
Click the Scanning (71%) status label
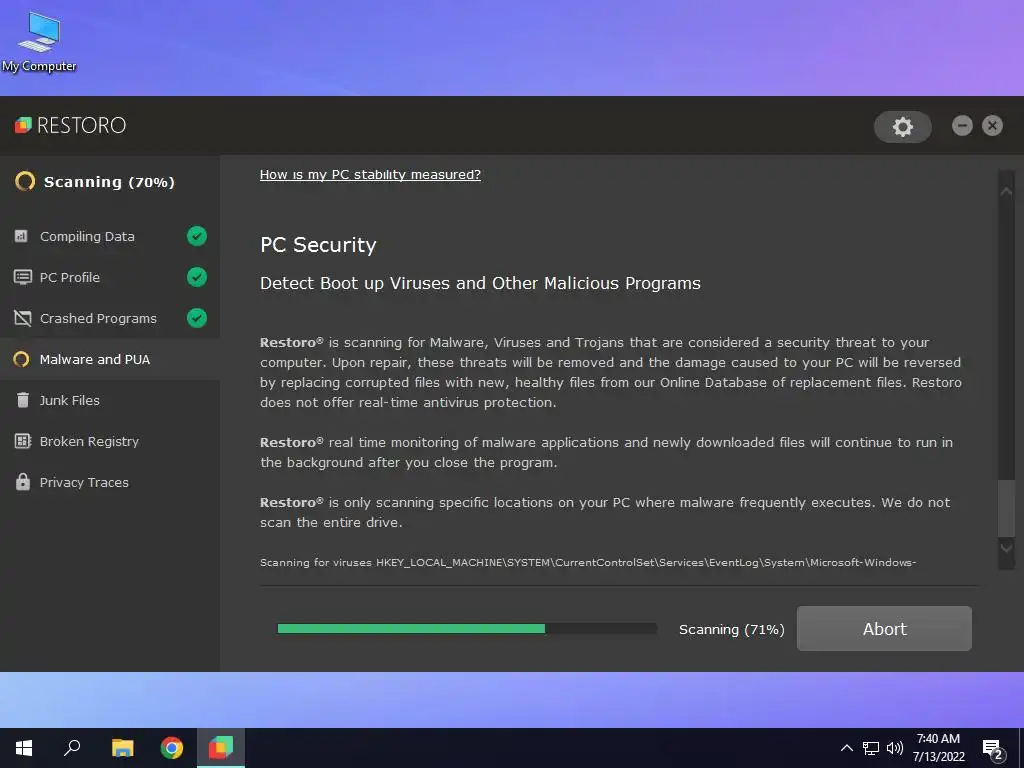click(x=731, y=630)
